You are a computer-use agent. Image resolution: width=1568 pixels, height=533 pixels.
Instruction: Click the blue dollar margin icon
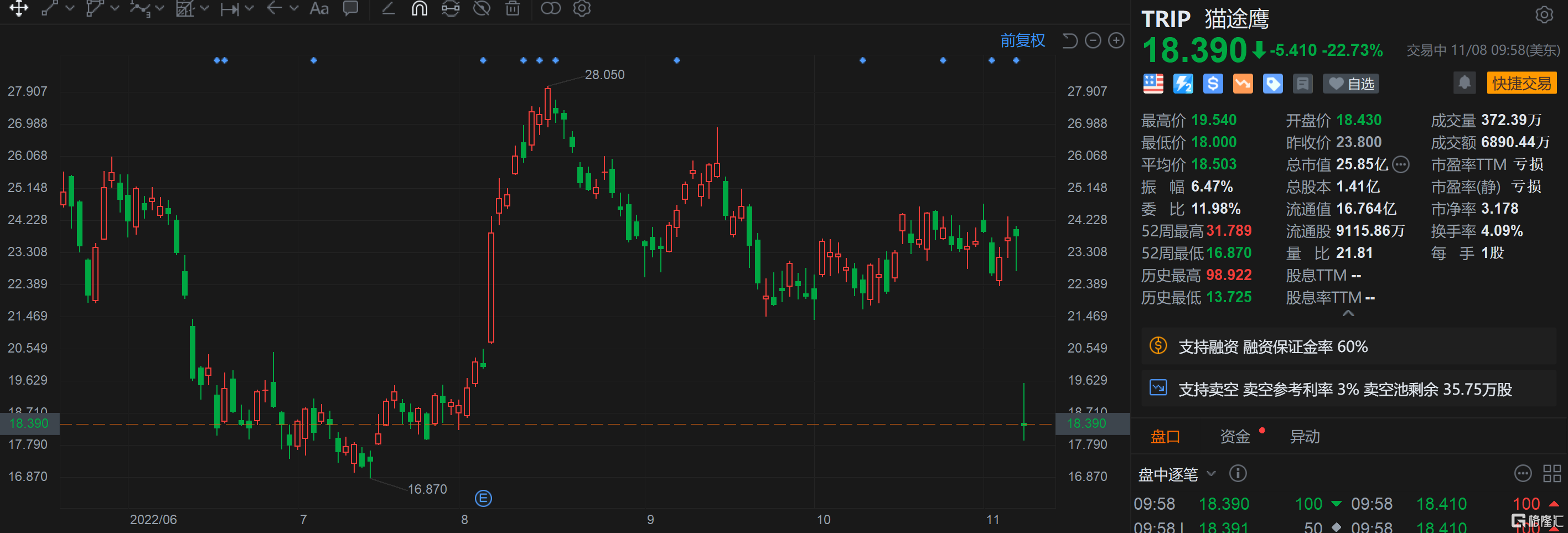point(1213,84)
